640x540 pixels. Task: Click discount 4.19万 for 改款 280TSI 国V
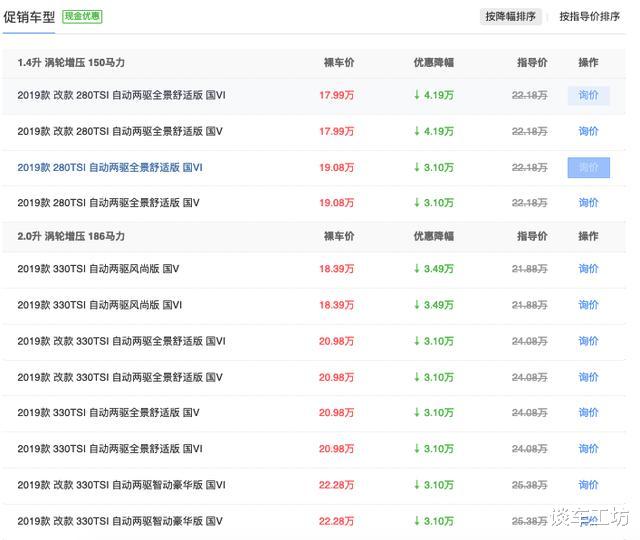(433, 131)
